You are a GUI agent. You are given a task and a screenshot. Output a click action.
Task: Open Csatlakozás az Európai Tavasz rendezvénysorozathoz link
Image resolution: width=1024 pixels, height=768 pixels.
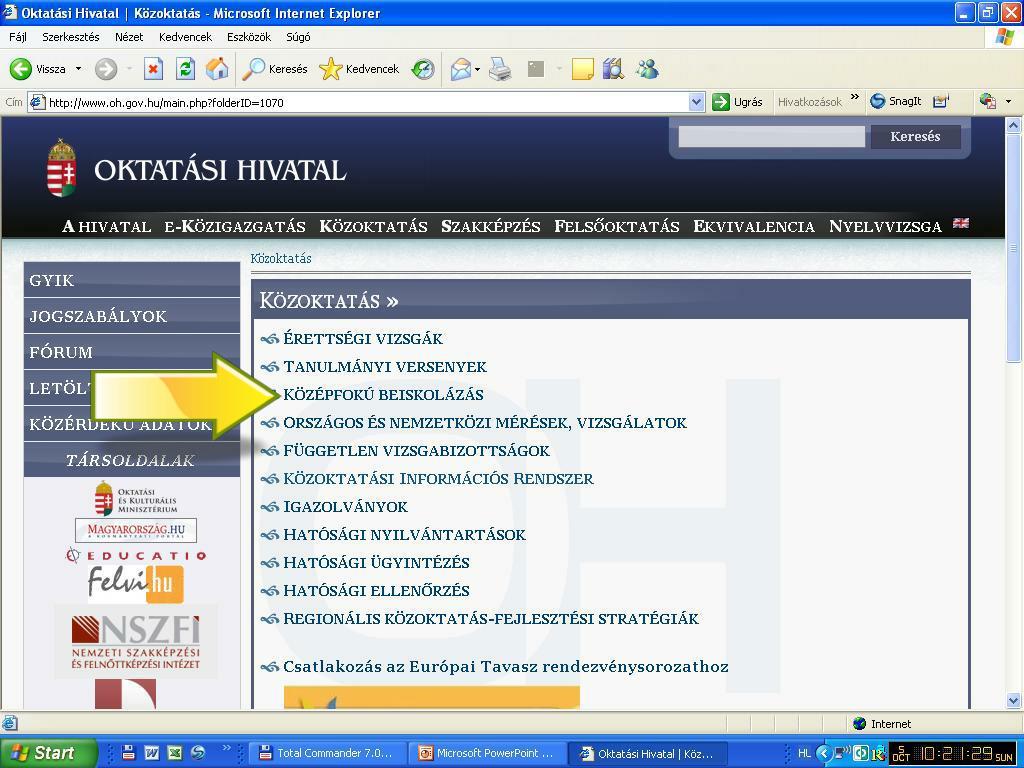coord(505,667)
